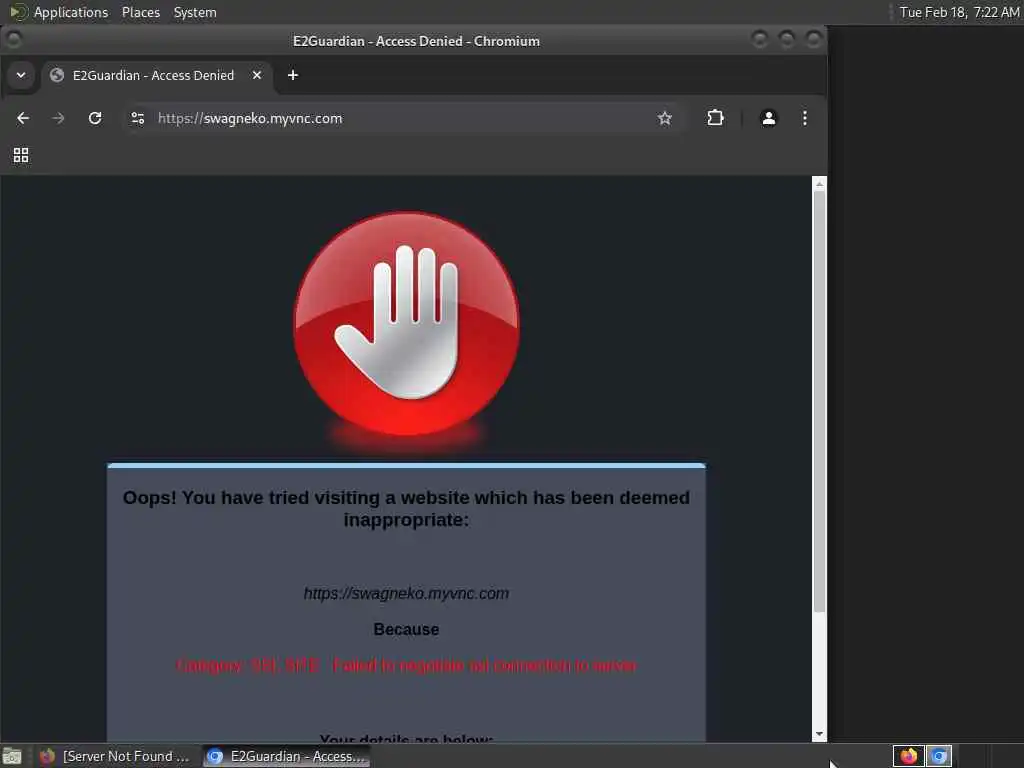
Task: Click the vertical scrollbar thumb
Action: point(819,402)
